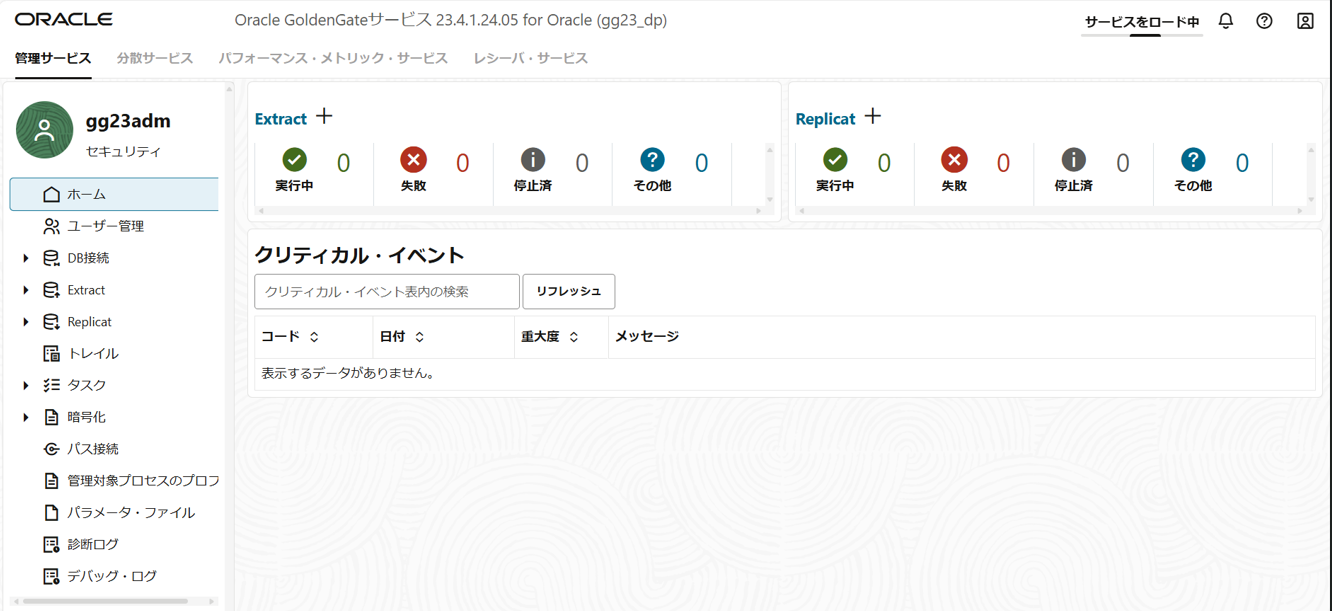Viewport: 1332px width, 611px height.
Task: Open the help question mark icon
Action: (1265, 21)
